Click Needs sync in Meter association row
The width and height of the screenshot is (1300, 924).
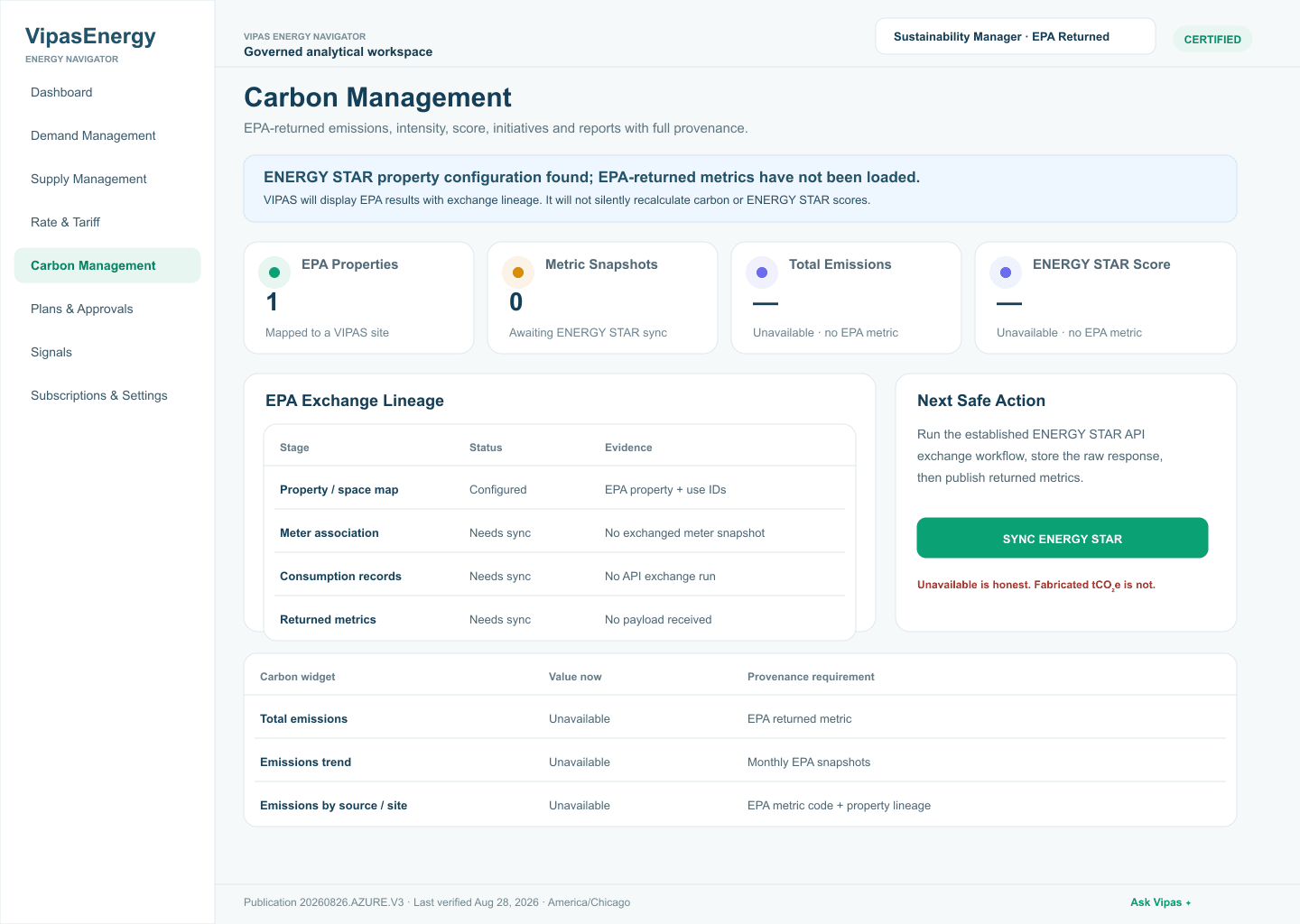(x=500, y=532)
